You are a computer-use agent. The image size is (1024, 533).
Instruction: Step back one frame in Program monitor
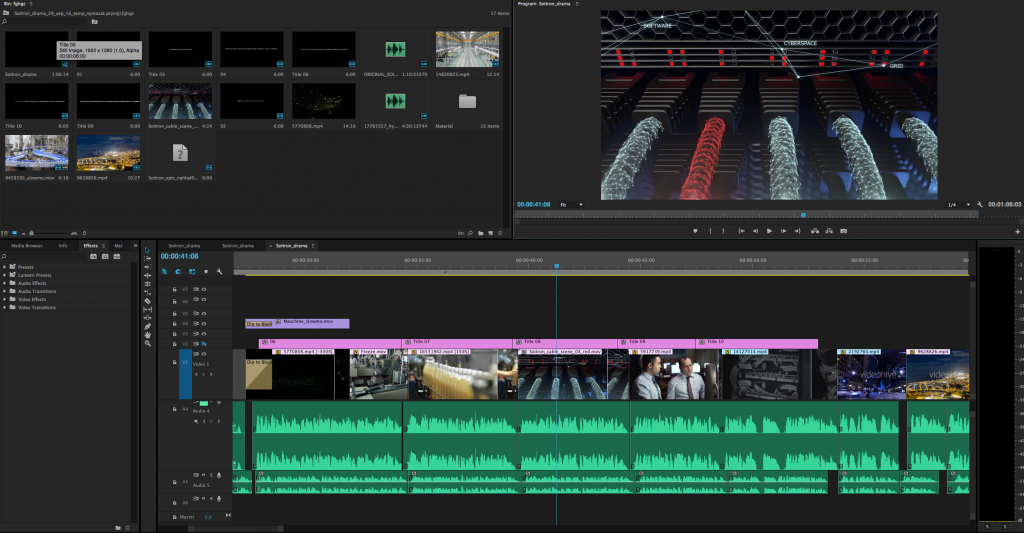pyautogui.click(x=756, y=231)
